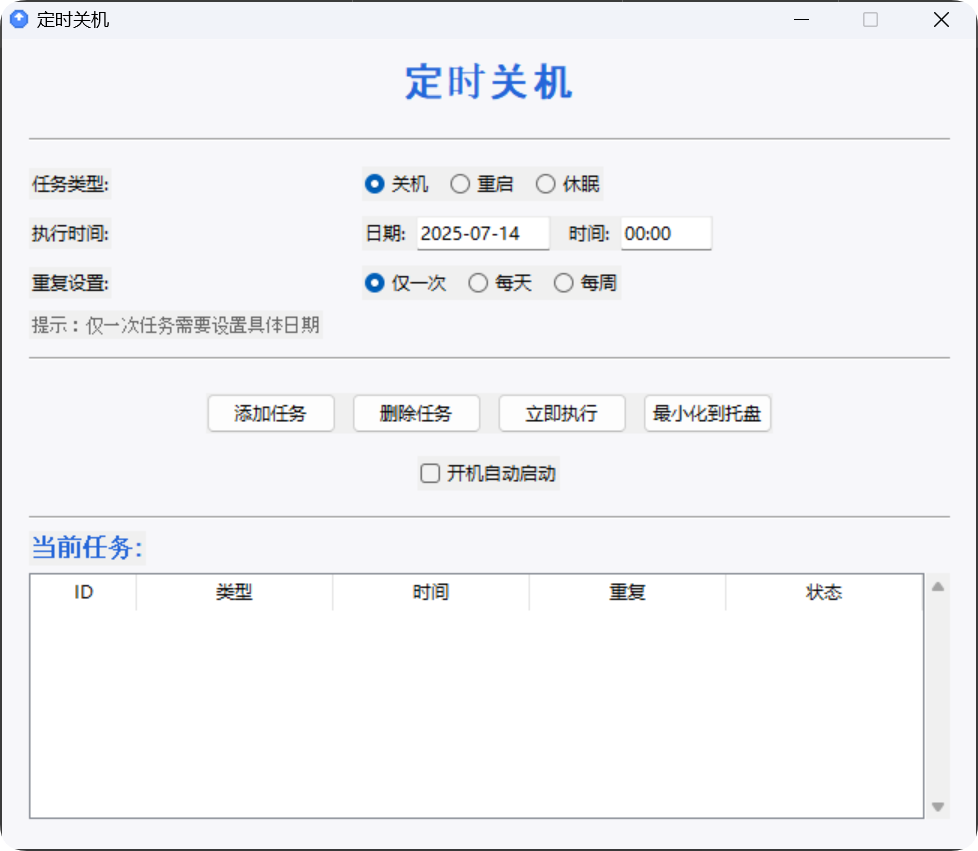Click the 删除任务 (Delete Task) button
Image resolution: width=978 pixels, height=851 pixels.
pyautogui.click(x=416, y=413)
